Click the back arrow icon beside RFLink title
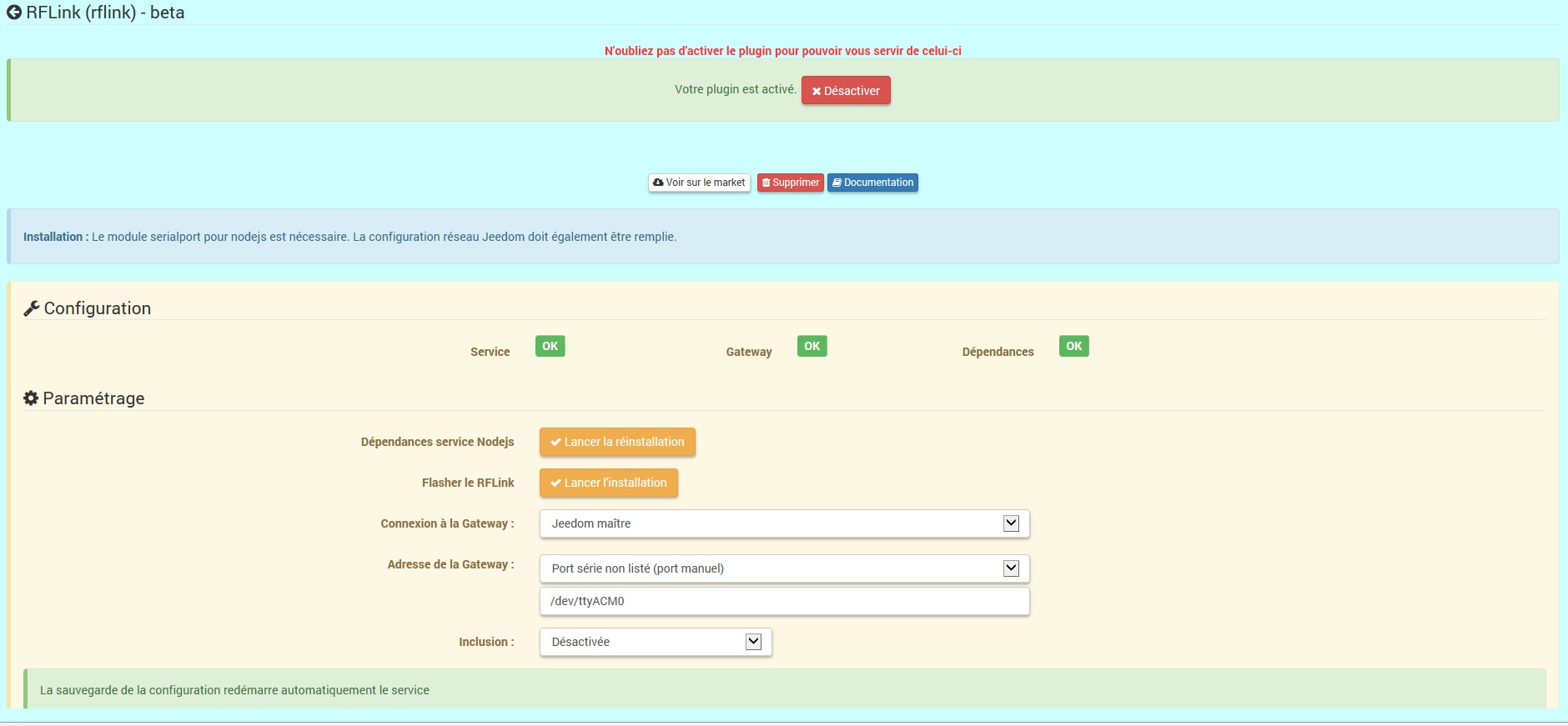Viewport: 1568px width, 726px height. (x=13, y=13)
